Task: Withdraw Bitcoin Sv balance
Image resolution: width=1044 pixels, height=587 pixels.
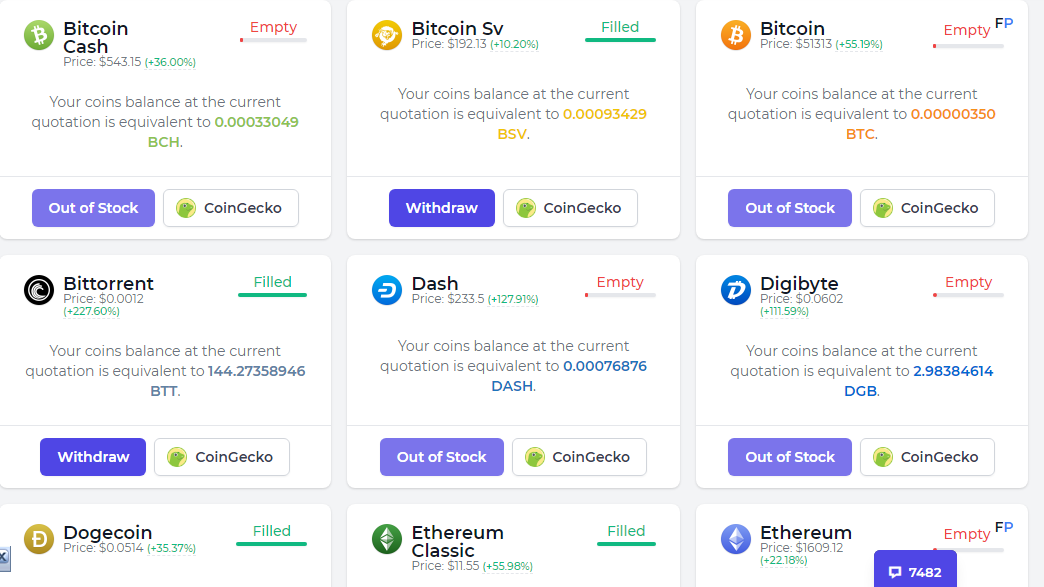Action: 441,208
